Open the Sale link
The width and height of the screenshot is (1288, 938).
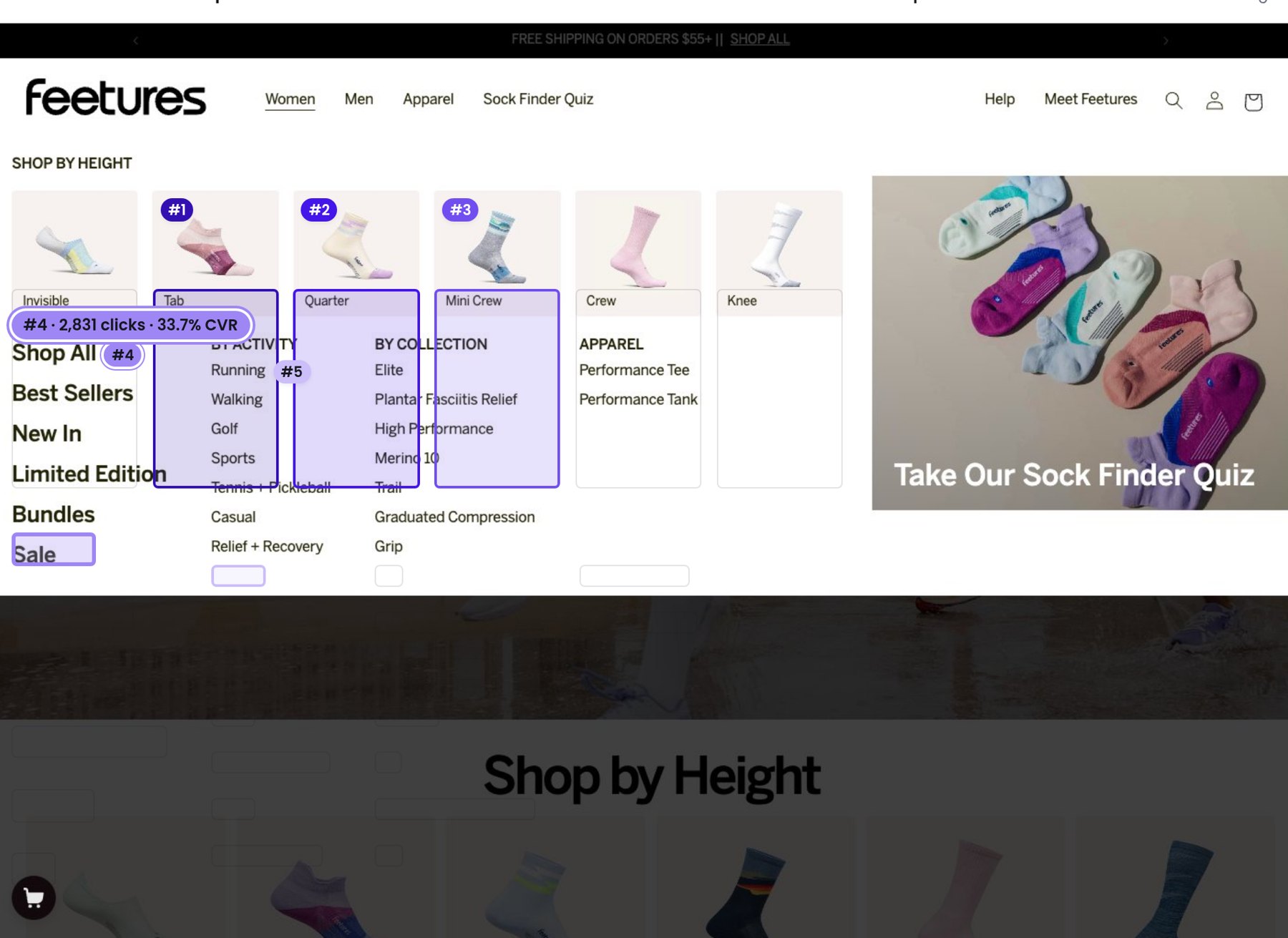coord(34,555)
